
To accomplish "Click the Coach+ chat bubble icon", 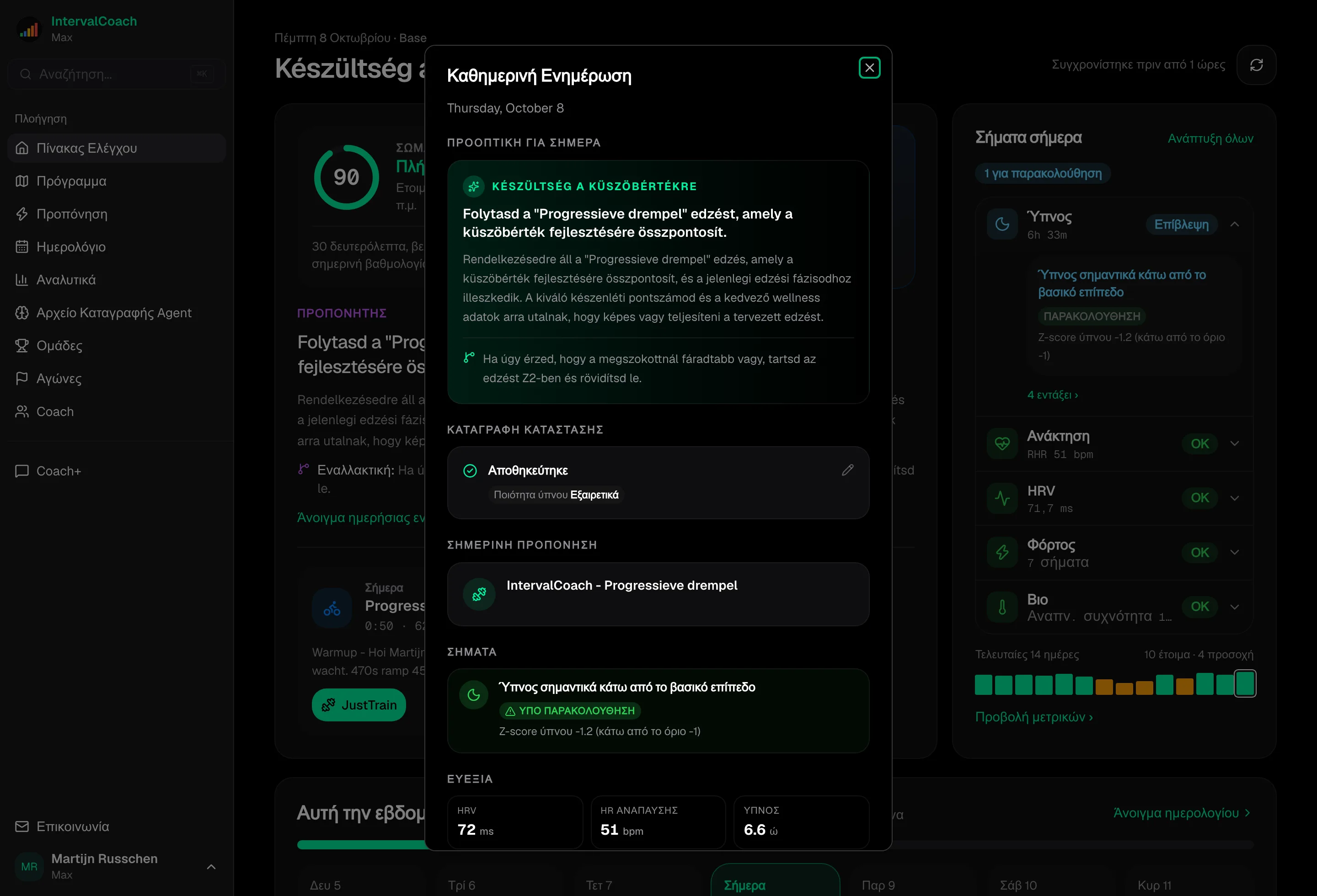I will [22, 471].
